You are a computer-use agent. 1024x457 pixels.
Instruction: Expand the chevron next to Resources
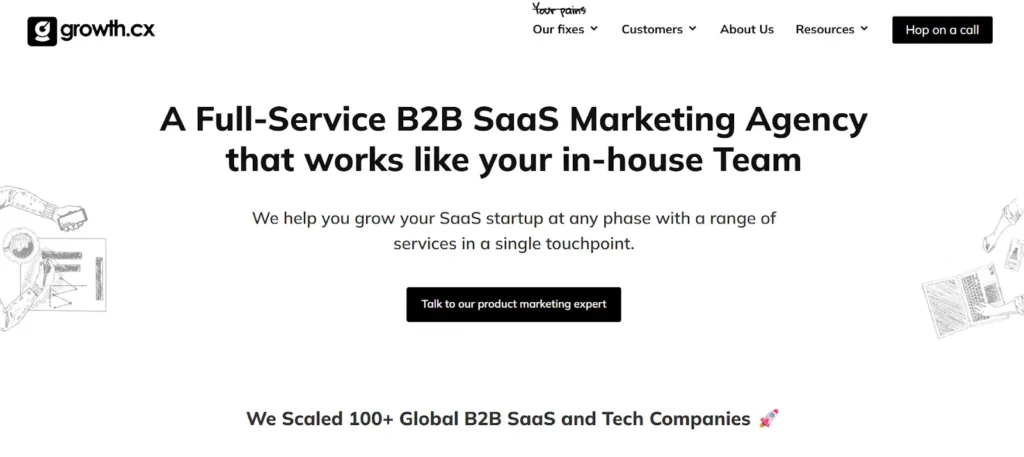tap(864, 29)
